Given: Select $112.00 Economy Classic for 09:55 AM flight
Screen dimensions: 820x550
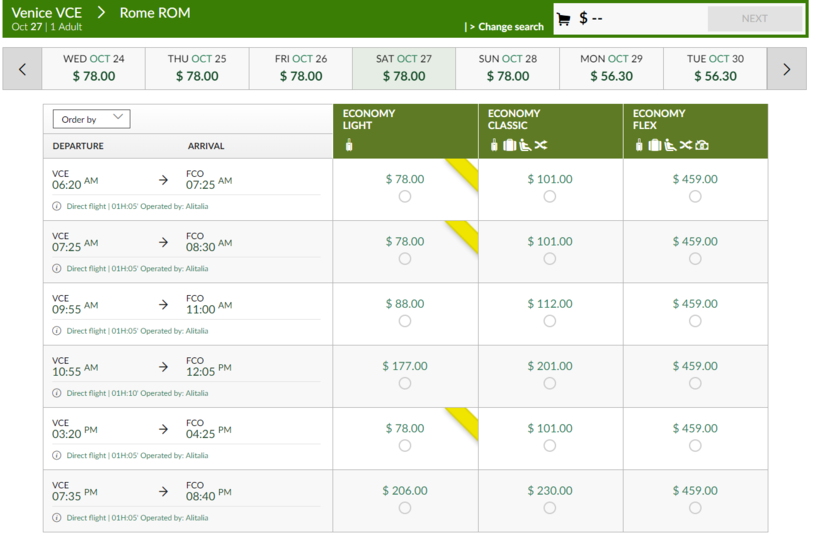Looking at the screenshot, I should [550, 321].
